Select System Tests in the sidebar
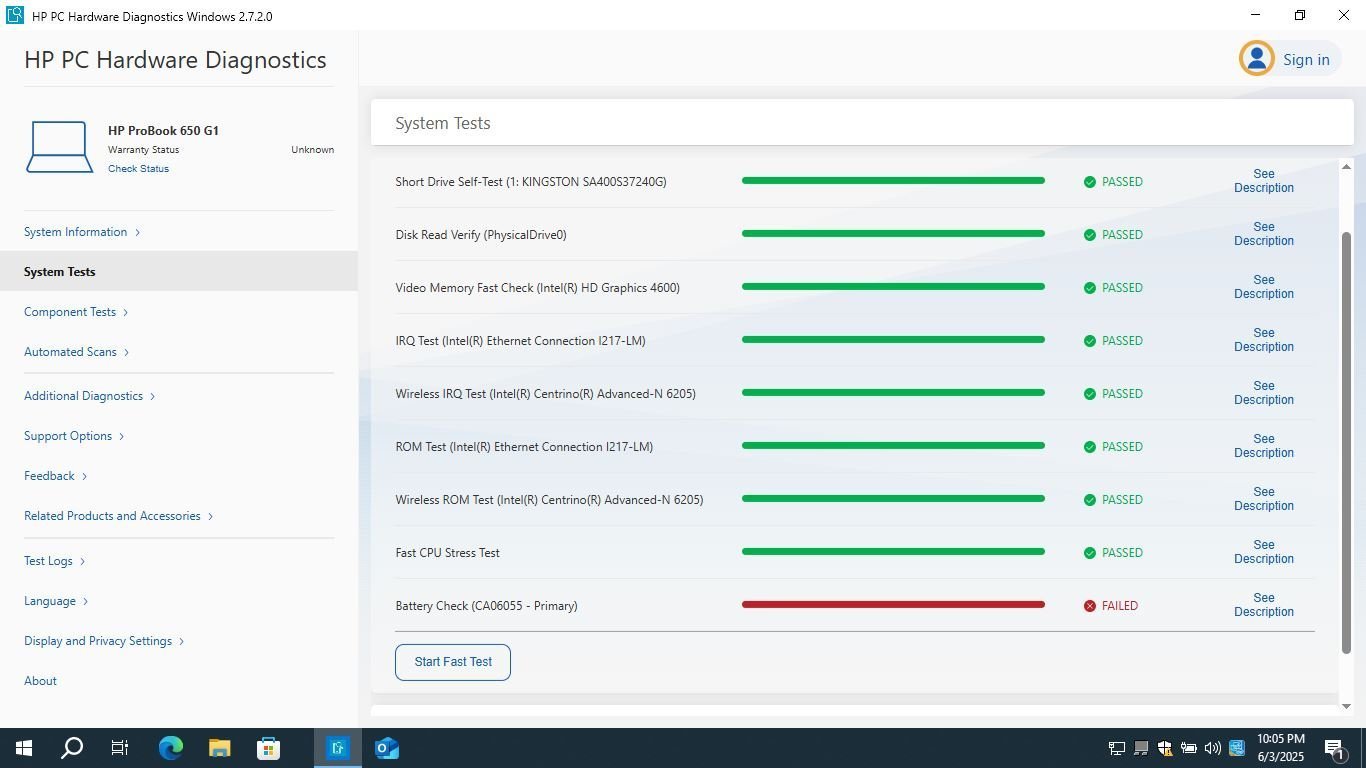 179,271
